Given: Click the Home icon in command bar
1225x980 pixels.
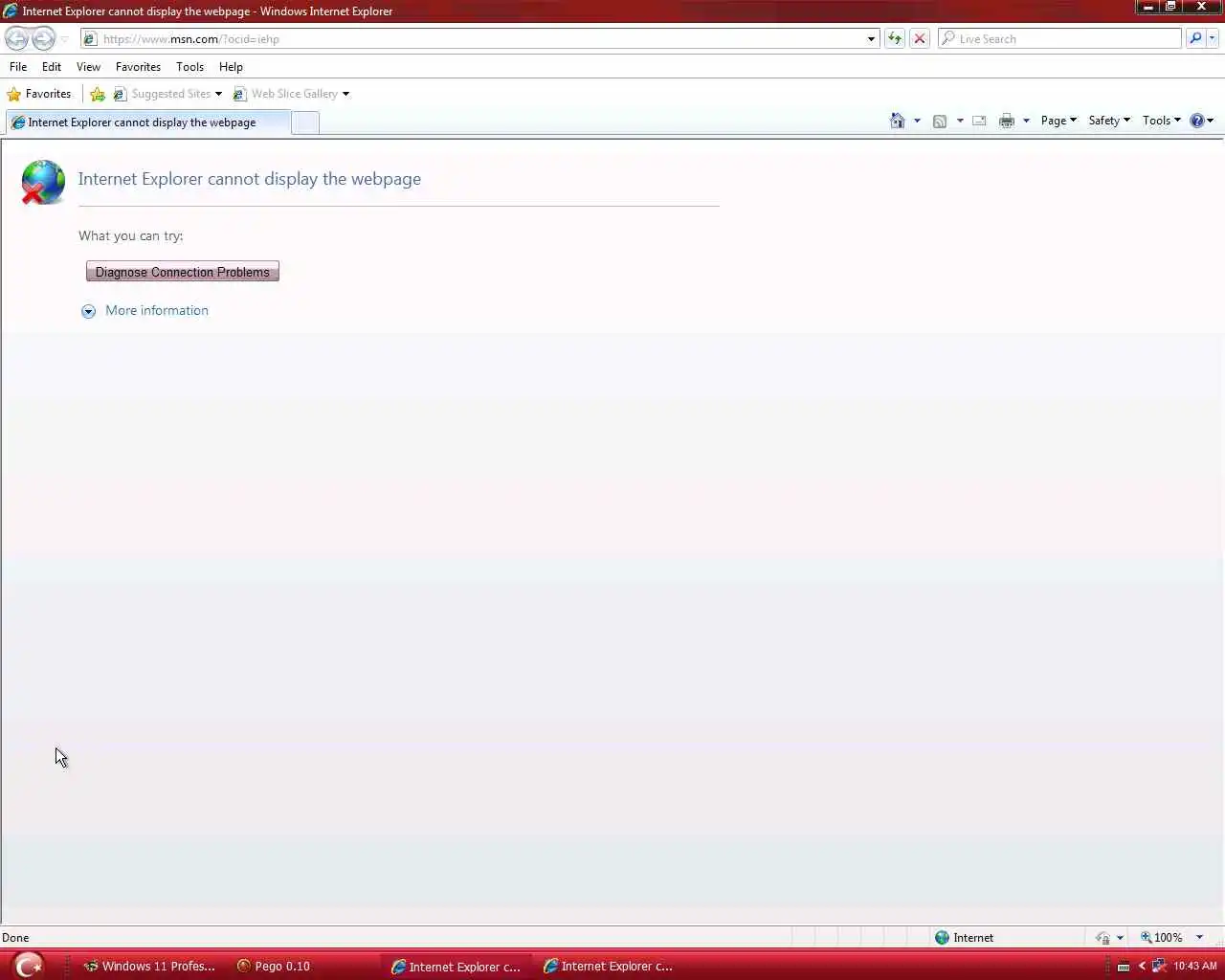Looking at the screenshot, I should [x=898, y=121].
